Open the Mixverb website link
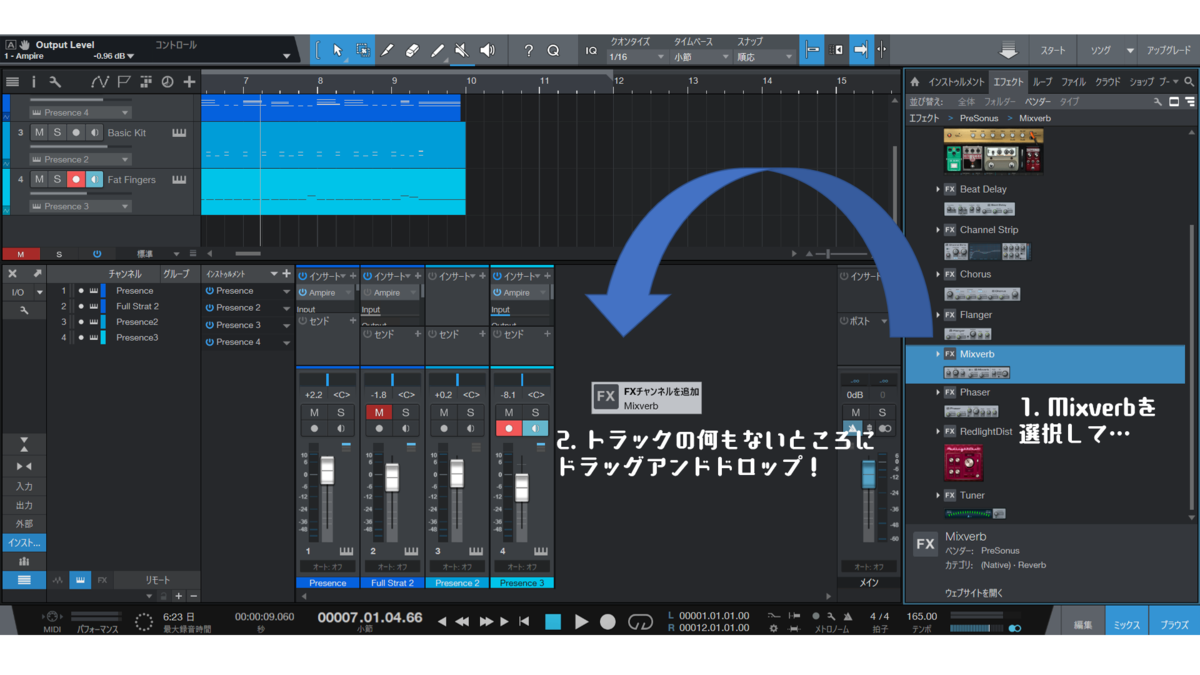 (x=974, y=593)
